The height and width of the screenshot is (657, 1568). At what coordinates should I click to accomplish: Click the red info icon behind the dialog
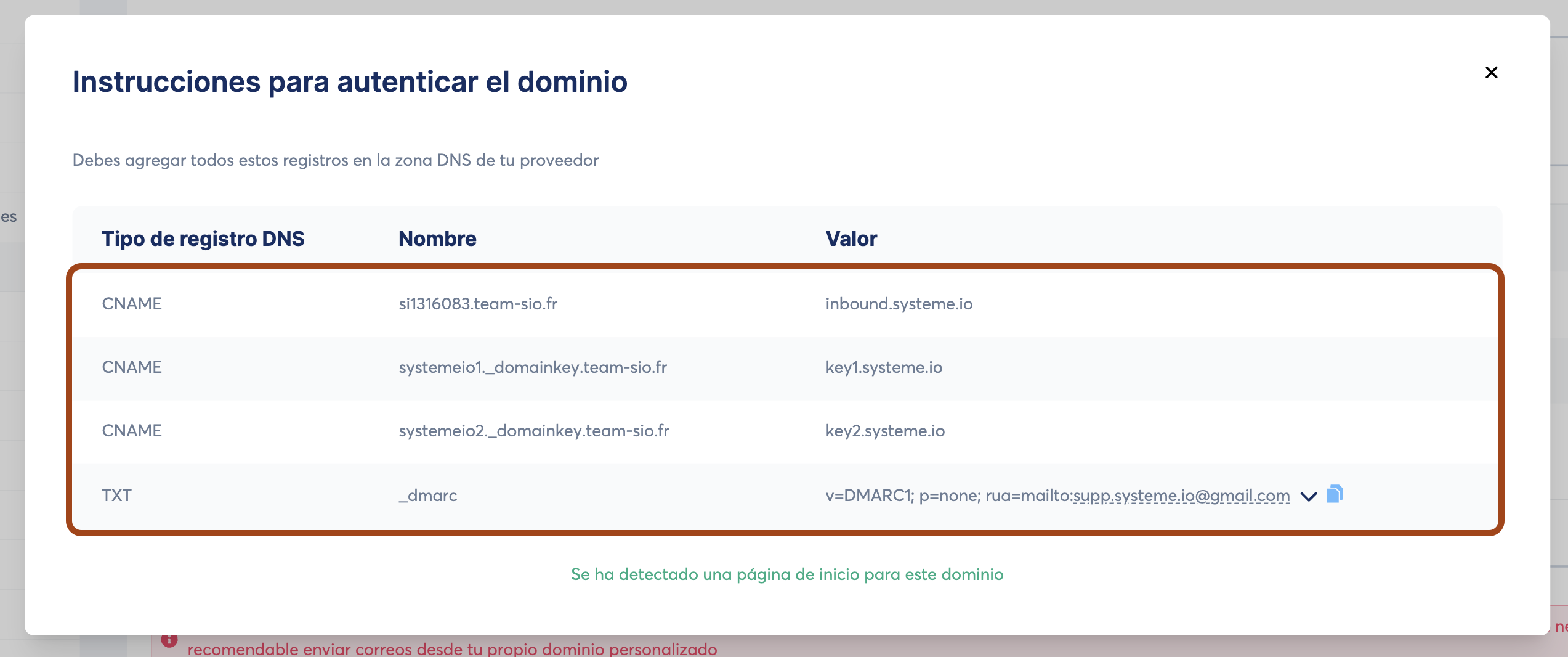pyautogui.click(x=169, y=642)
